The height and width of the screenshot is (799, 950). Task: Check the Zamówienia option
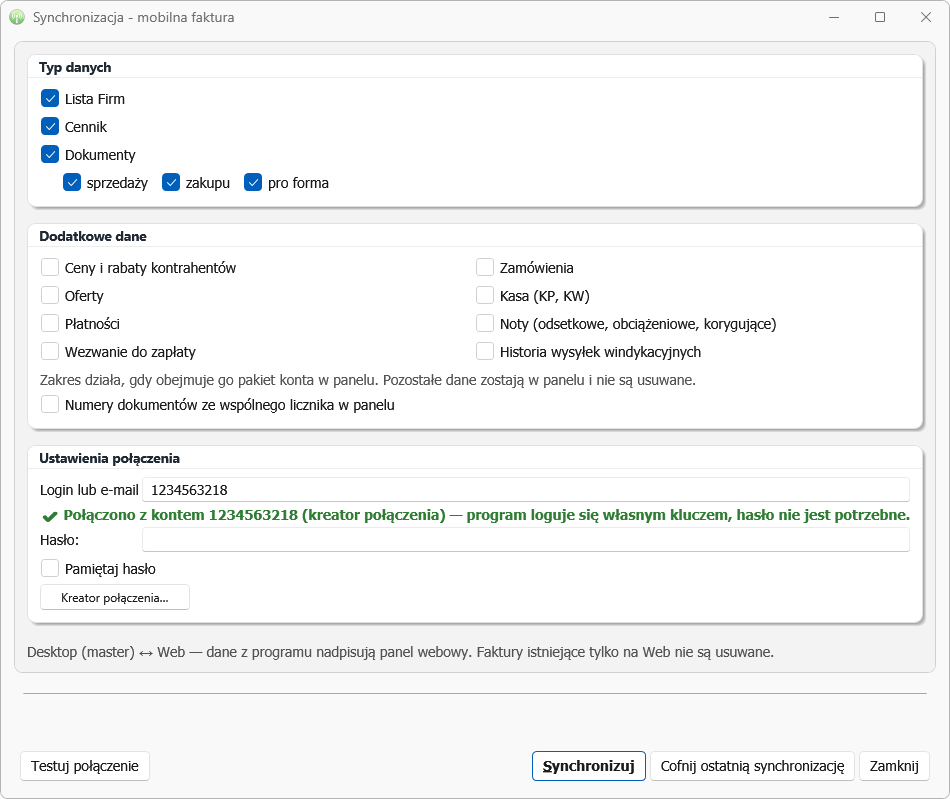(485, 267)
